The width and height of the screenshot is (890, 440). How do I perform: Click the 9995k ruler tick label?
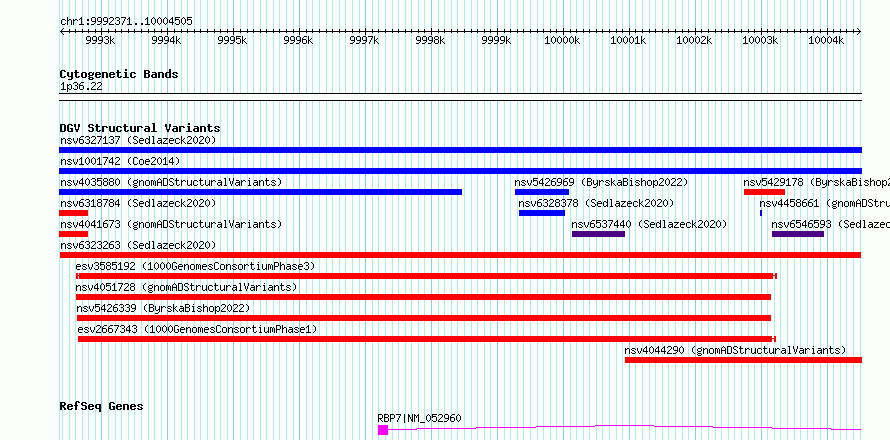point(233,40)
